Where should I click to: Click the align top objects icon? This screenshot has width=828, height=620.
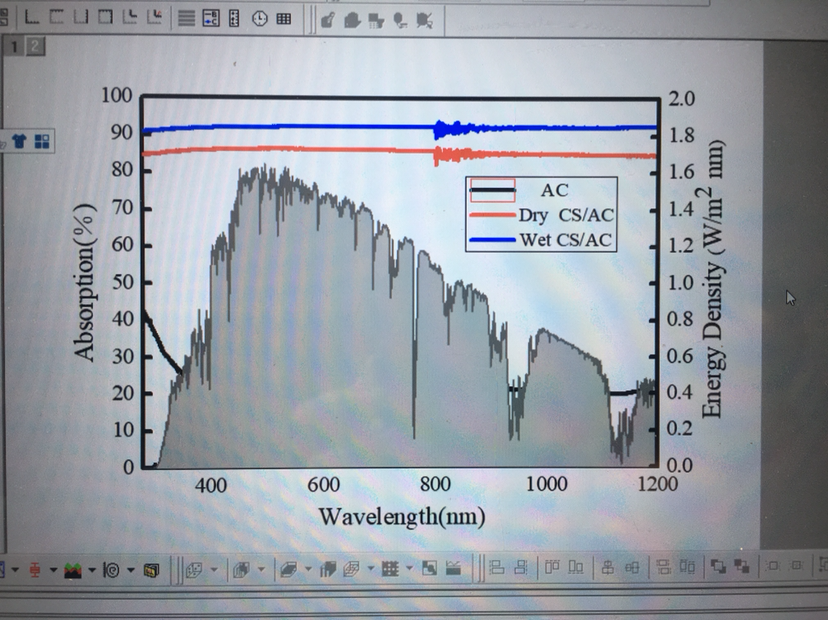click(552, 567)
